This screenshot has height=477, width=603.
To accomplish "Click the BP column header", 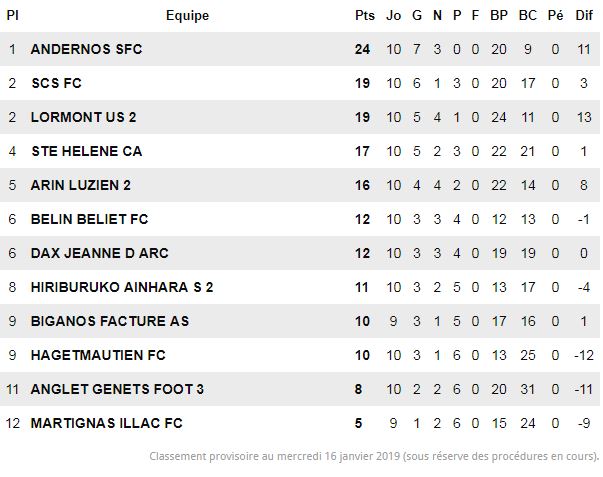I will pyautogui.click(x=499, y=15).
